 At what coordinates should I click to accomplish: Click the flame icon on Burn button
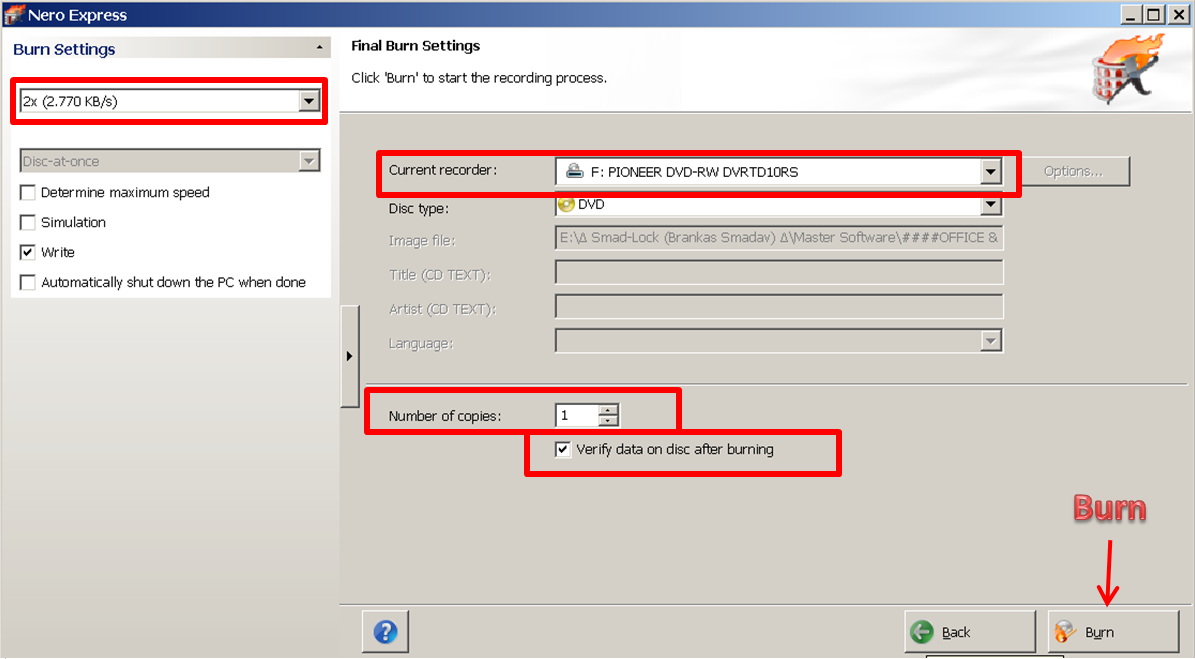coord(1065,632)
